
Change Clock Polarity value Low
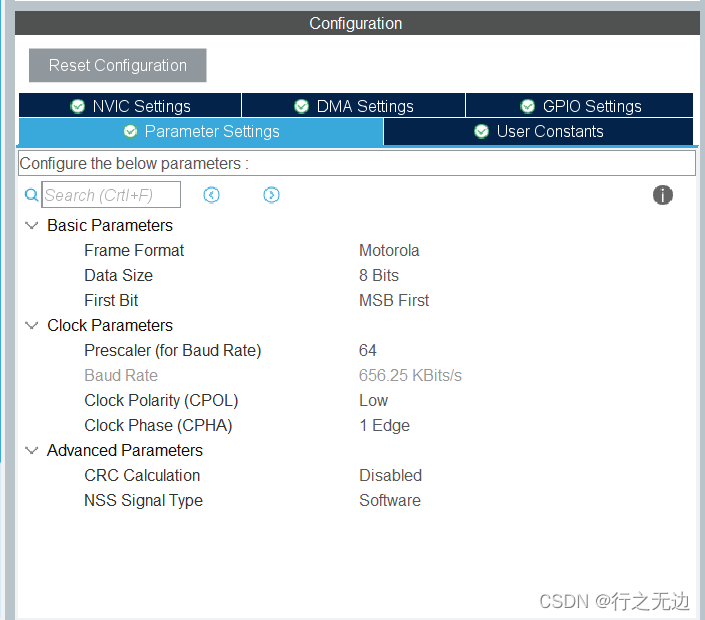[x=373, y=400]
